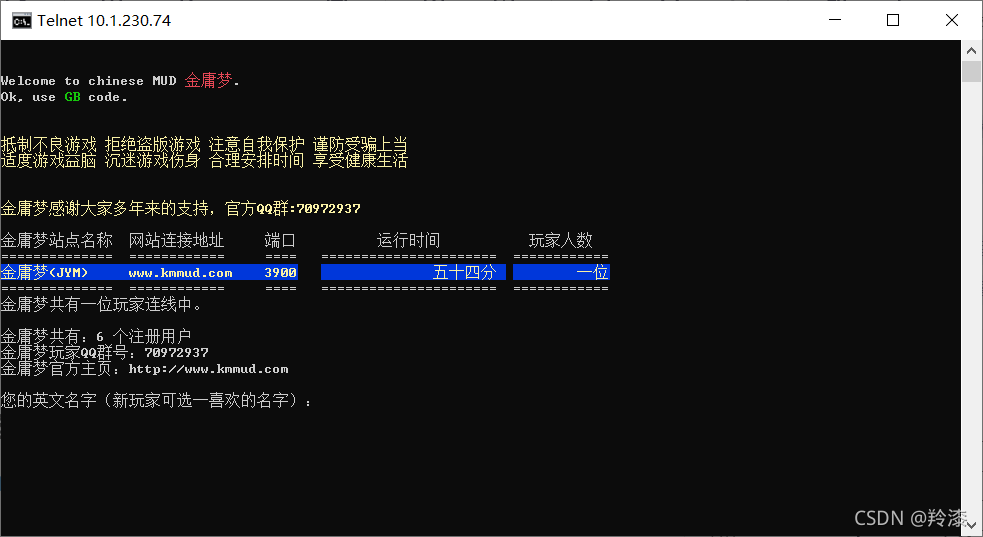Screen dimensions: 983x537
Task: Click the '您的英文名字' name prompt line
Action: [156, 400]
